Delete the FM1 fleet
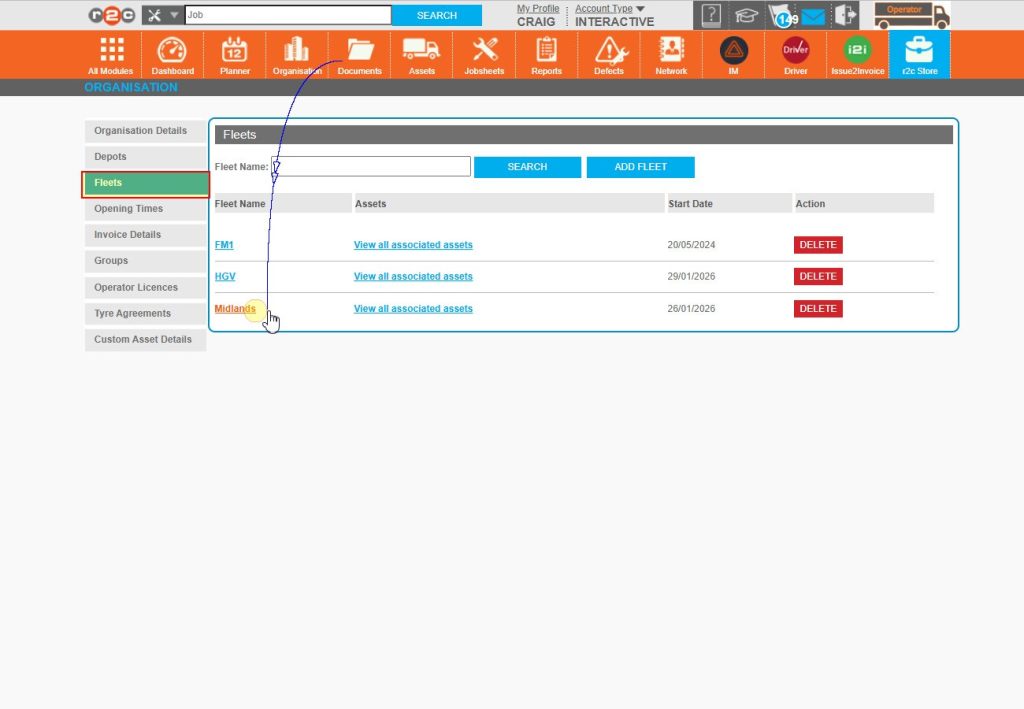 (x=818, y=245)
